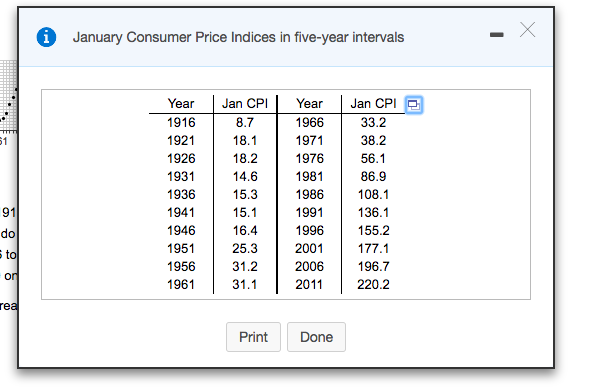Screen dimensions: 592x388
Task: Click the Done button
Action: point(316,337)
